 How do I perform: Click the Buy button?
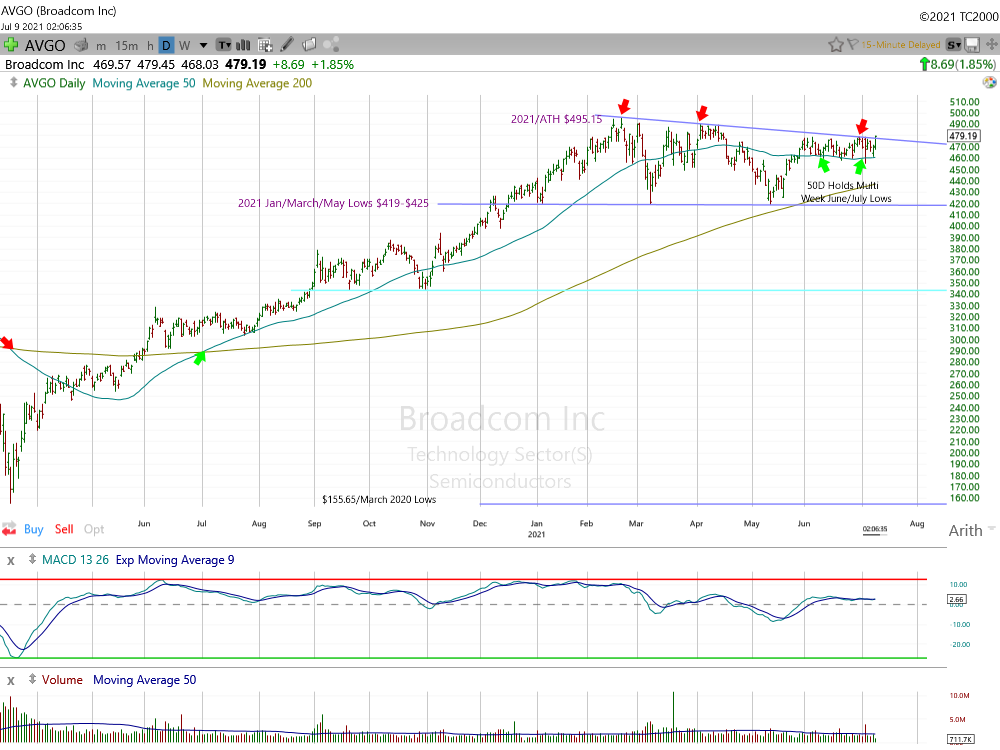click(34, 529)
